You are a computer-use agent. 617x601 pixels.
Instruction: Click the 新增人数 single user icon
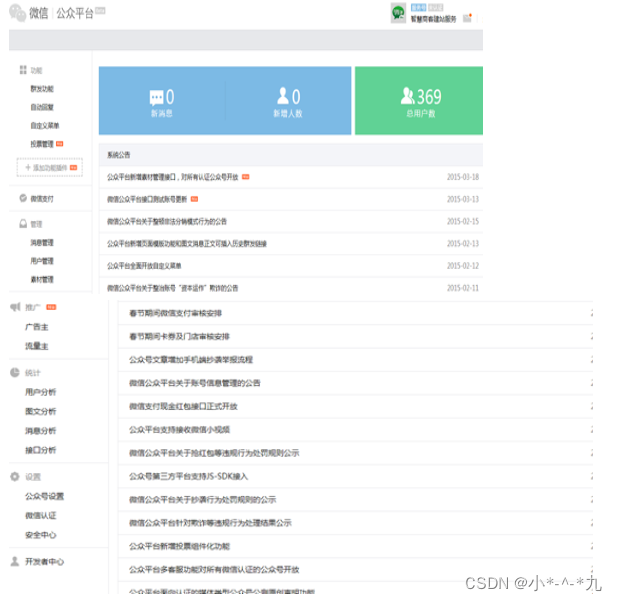[x=283, y=96]
